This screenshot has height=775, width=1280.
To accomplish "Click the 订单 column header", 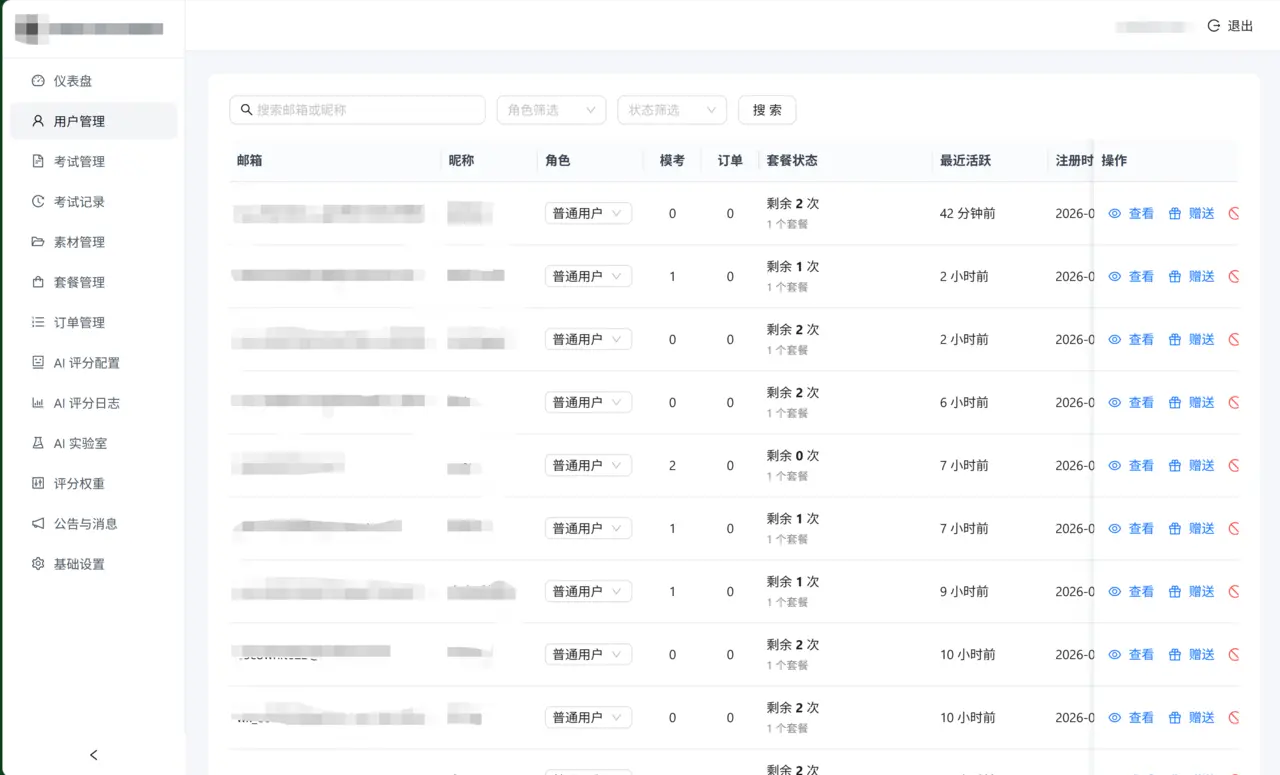I will click(730, 160).
